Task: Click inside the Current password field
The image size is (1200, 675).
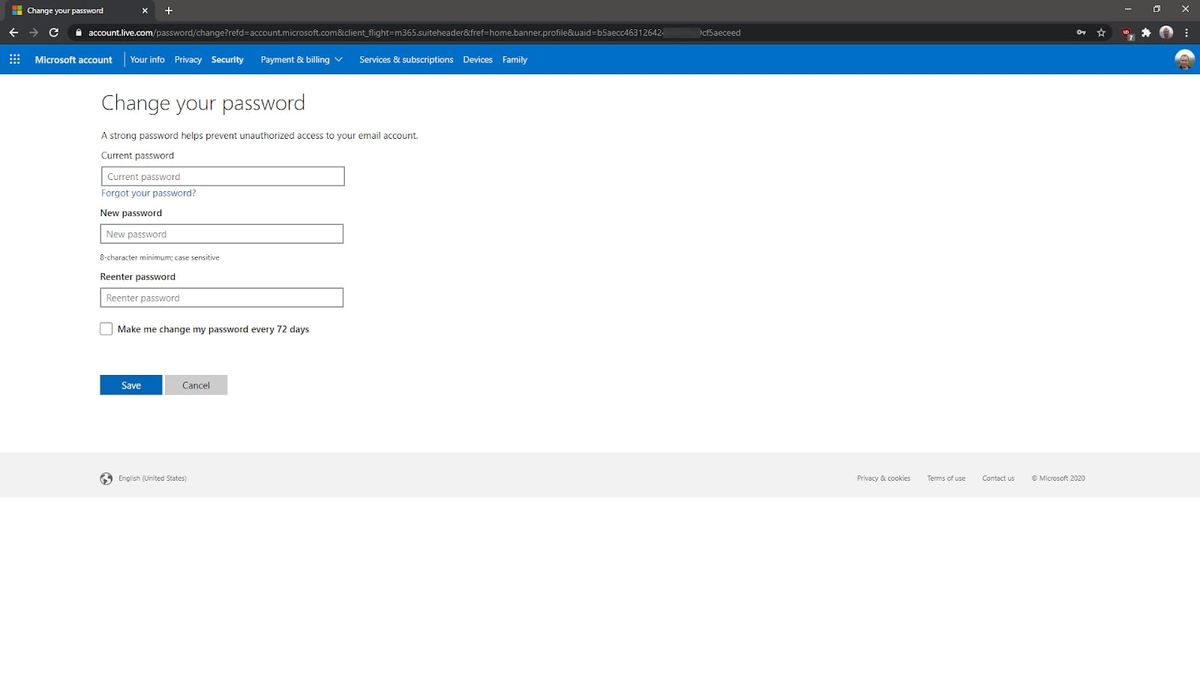Action: [x=221, y=176]
